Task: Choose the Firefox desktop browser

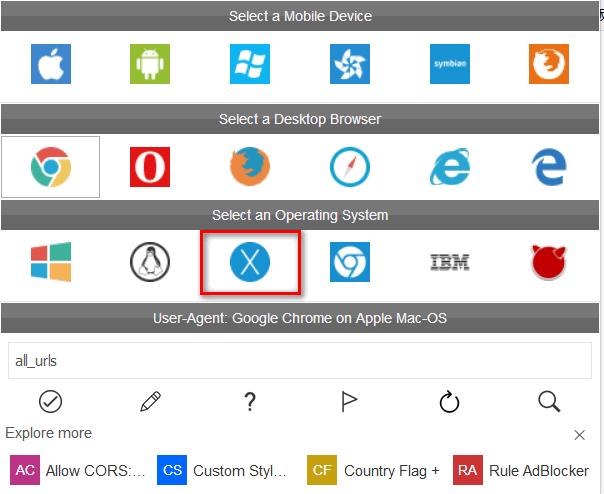Action: (250, 167)
